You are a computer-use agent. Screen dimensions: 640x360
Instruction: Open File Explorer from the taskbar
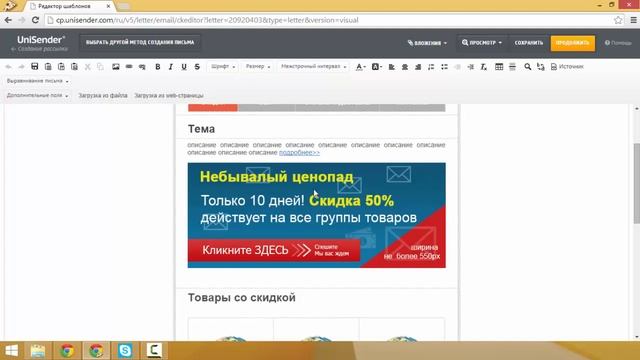[38, 351]
